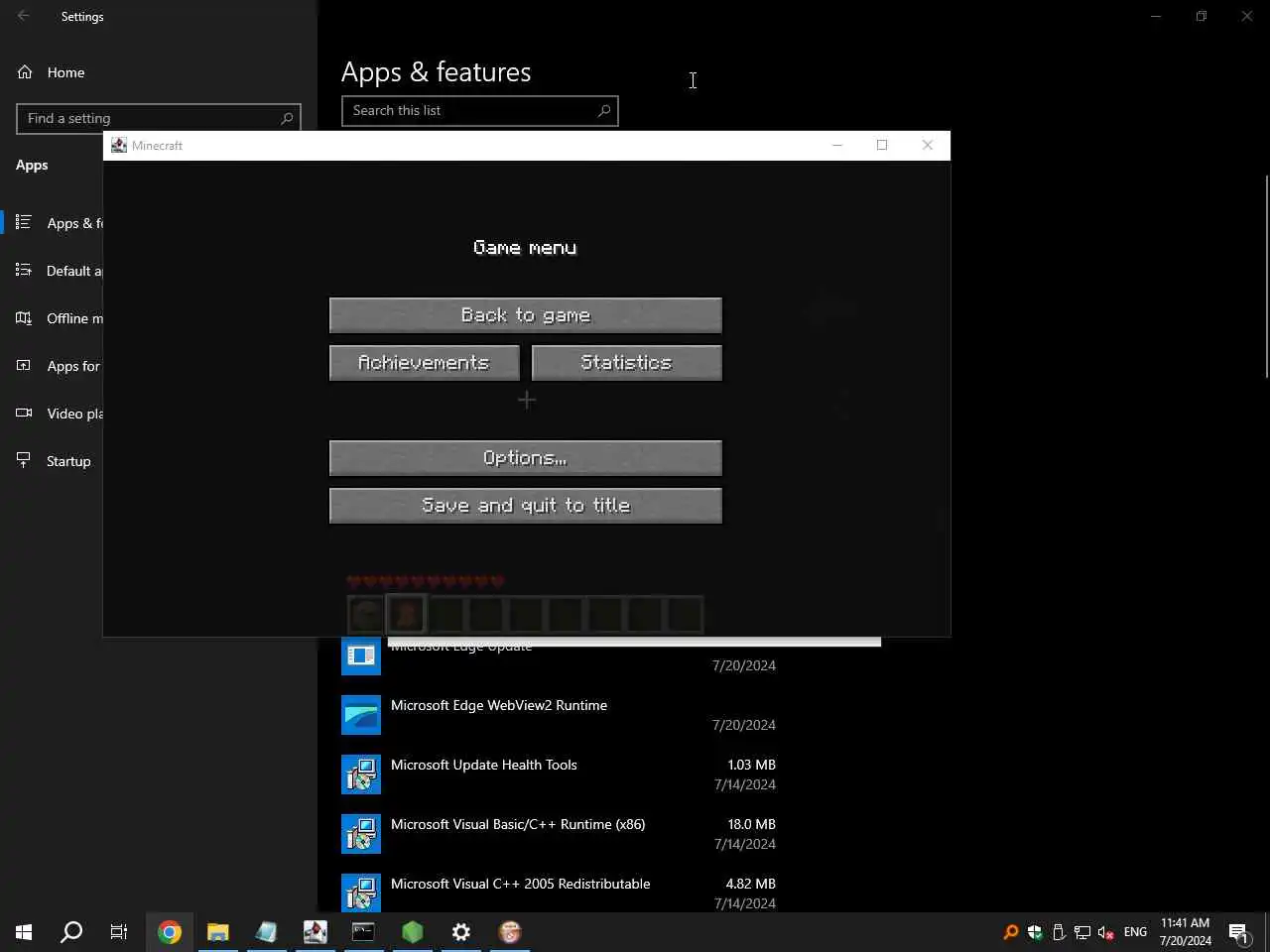The width and height of the screenshot is (1270, 952).
Task: Open Achievements in Minecraft game menu
Action: [x=425, y=363]
